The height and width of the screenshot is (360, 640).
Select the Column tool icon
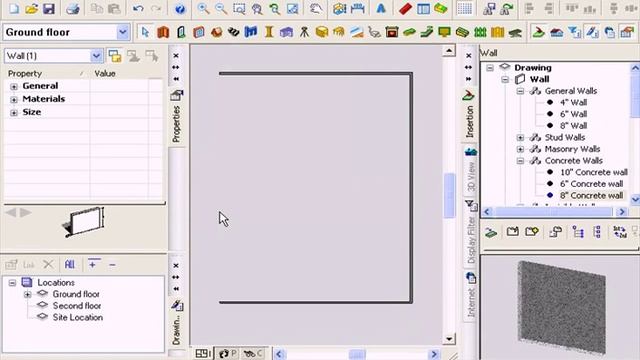269,32
